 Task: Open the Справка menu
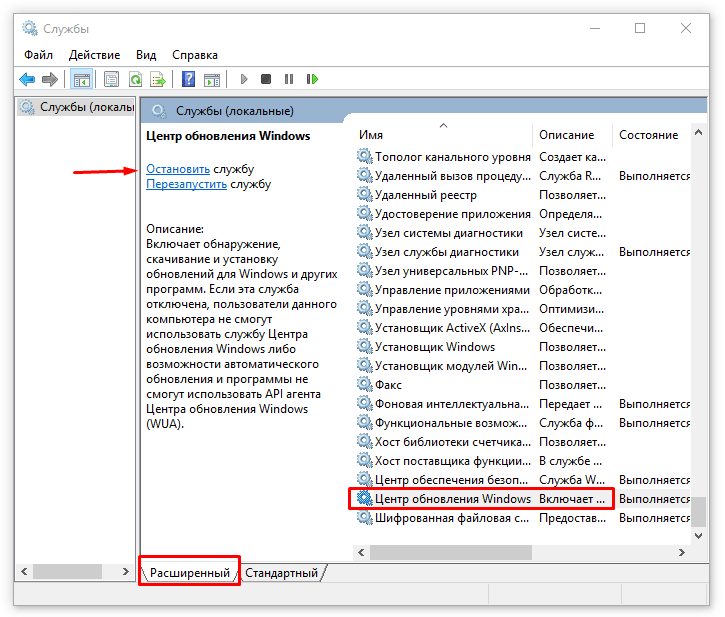tap(194, 55)
